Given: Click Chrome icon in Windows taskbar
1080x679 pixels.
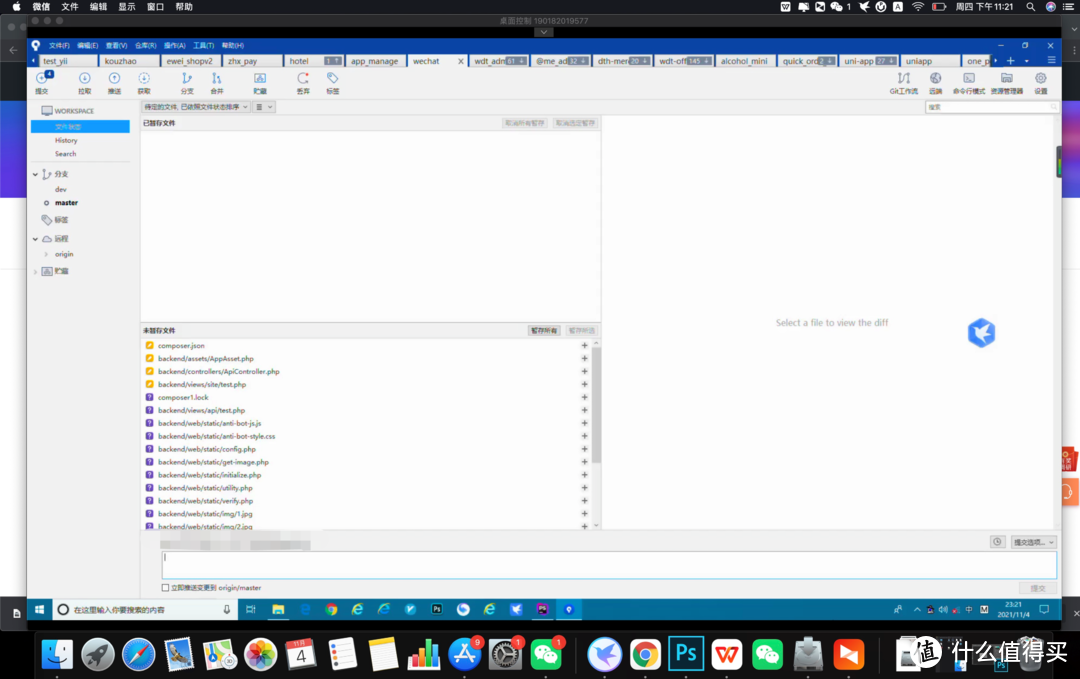Looking at the screenshot, I should (x=331, y=609).
